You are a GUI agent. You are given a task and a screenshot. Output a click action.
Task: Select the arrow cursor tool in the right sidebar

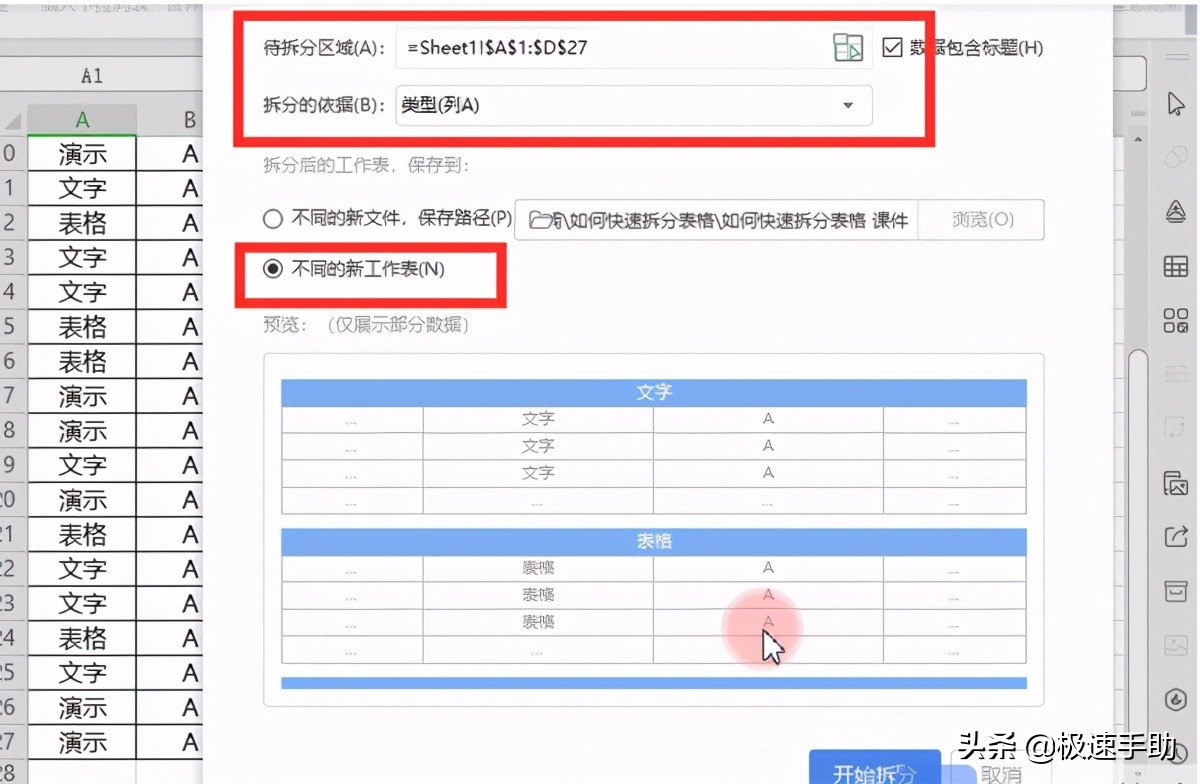1176,104
